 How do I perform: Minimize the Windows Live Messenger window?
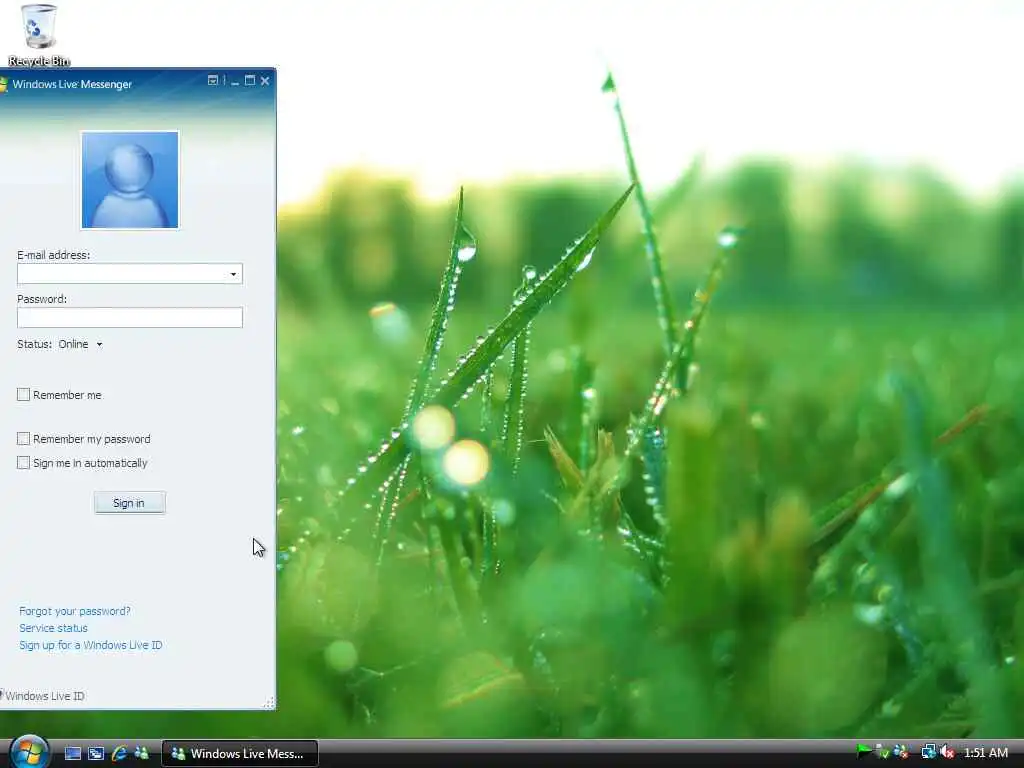(235, 82)
